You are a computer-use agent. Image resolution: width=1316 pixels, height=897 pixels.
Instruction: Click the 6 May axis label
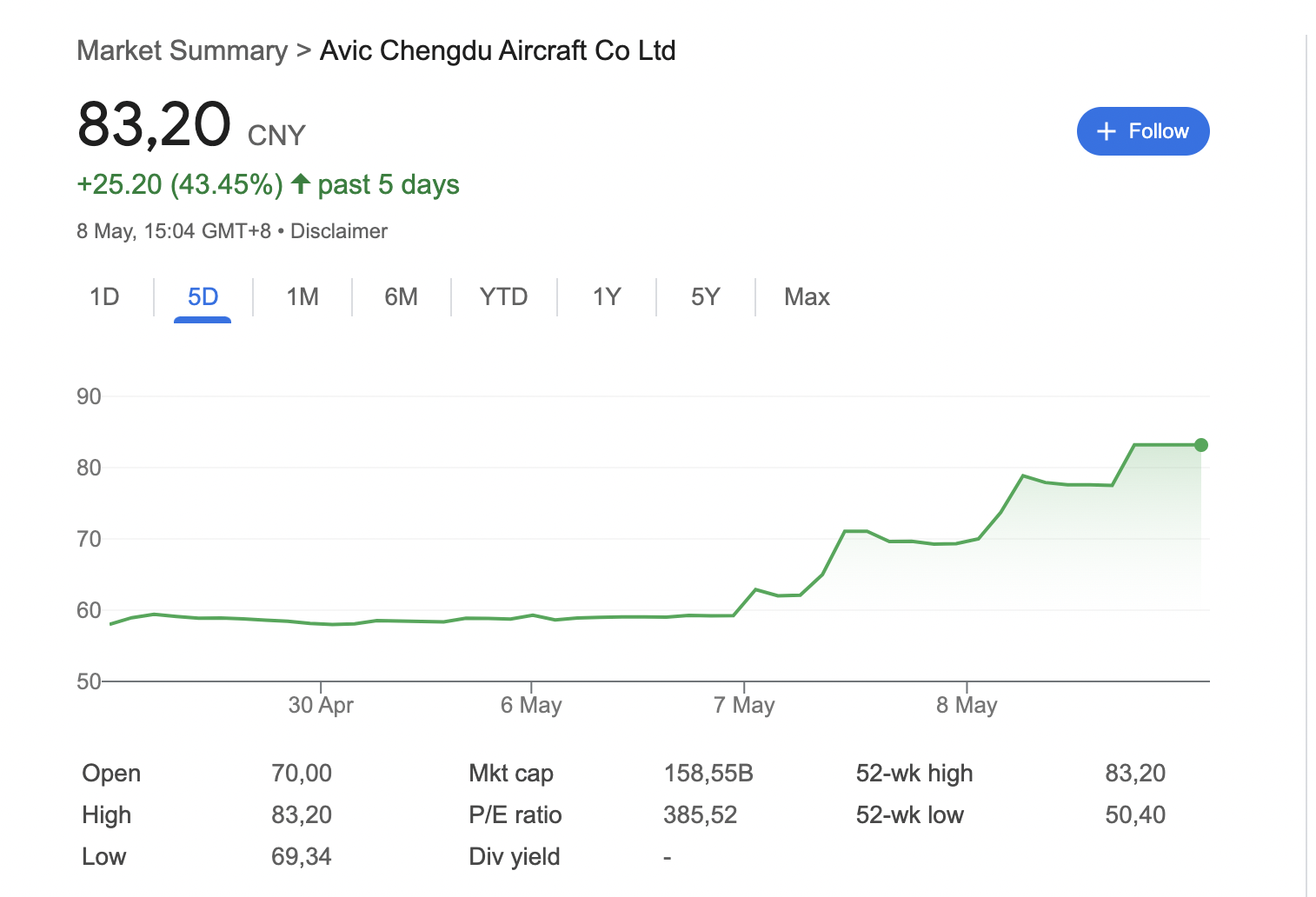[x=531, y=705]
